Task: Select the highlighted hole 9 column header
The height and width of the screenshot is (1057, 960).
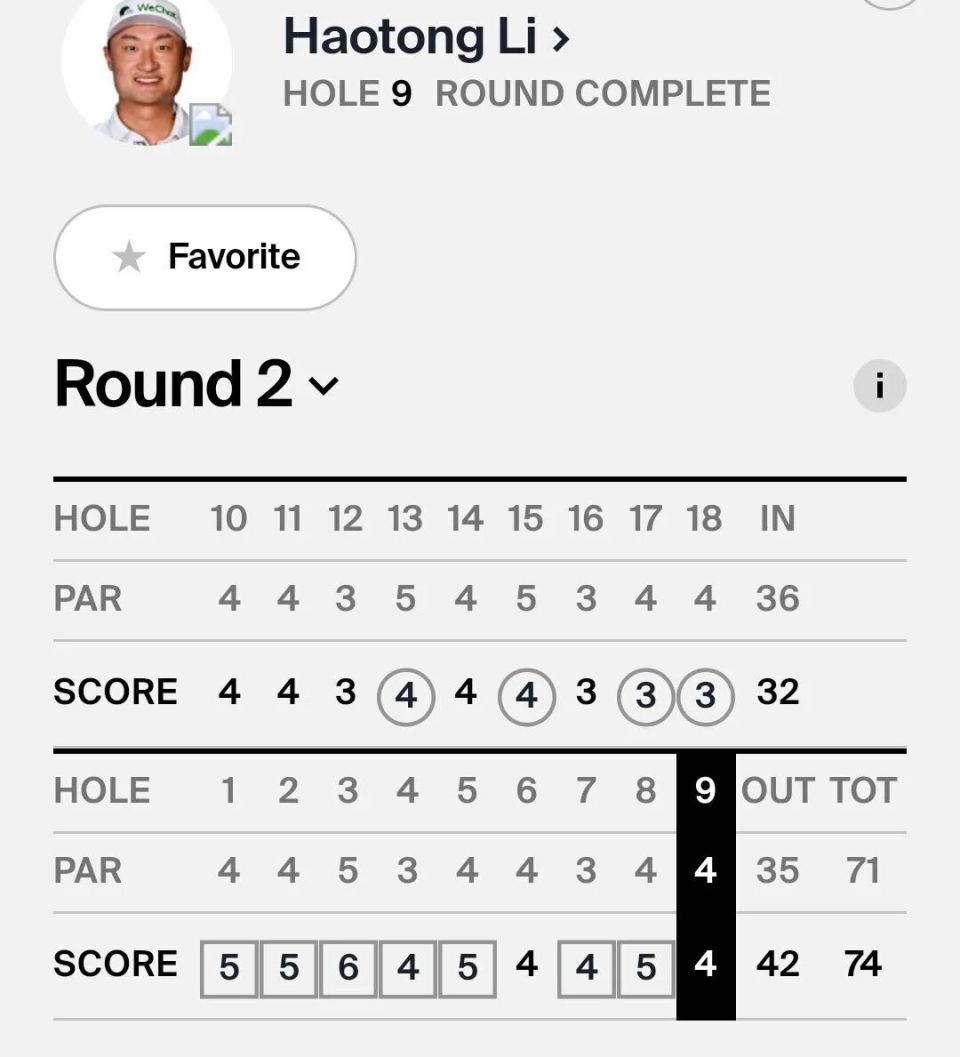Action: click(705, 790)
